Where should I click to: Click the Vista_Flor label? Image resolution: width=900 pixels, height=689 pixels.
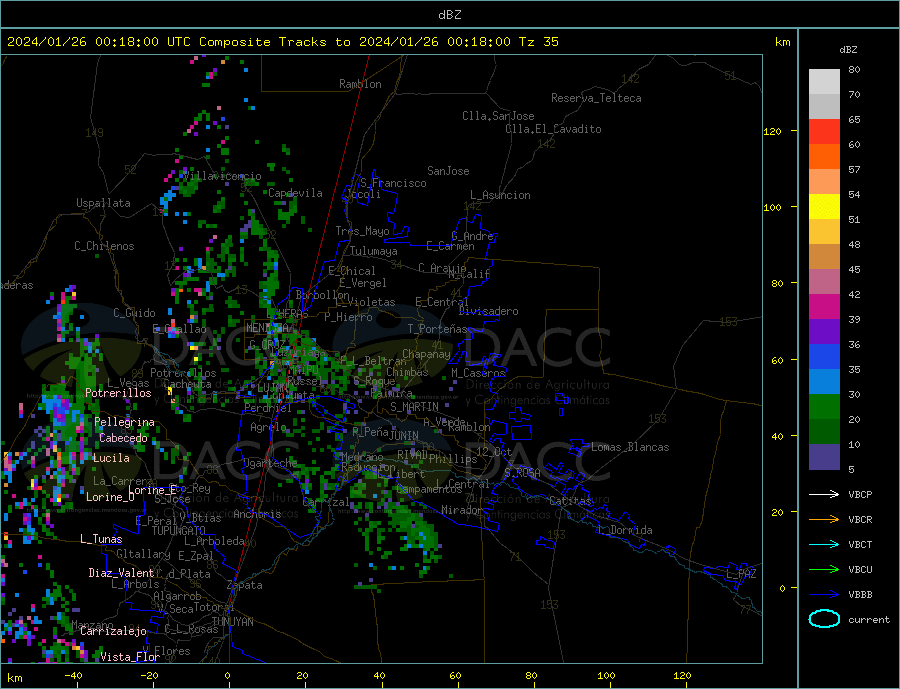pos(130,657)
